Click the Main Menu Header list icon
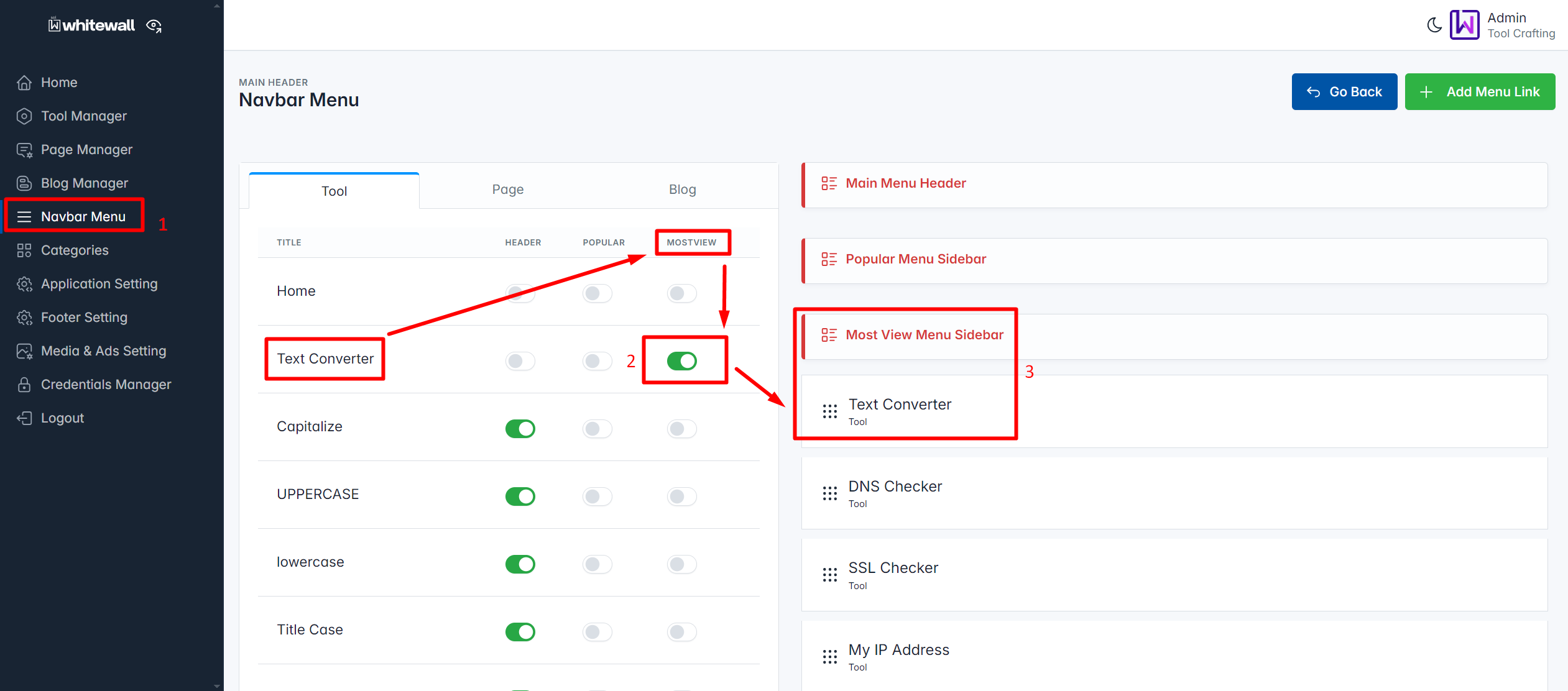This screenshot has width=1568, height=691. point(829,183)
